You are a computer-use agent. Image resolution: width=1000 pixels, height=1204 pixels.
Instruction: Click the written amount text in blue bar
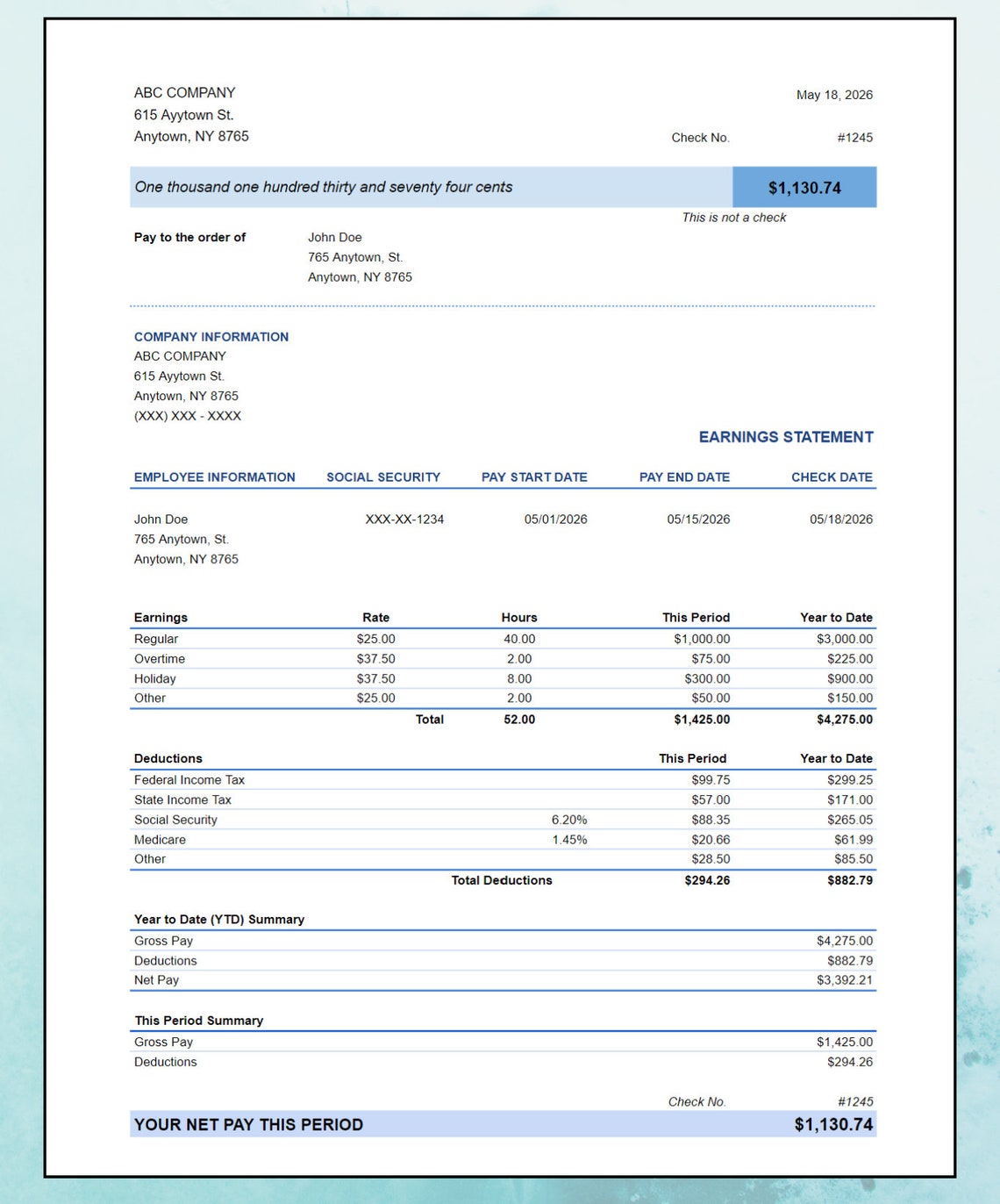coord(325,187)
